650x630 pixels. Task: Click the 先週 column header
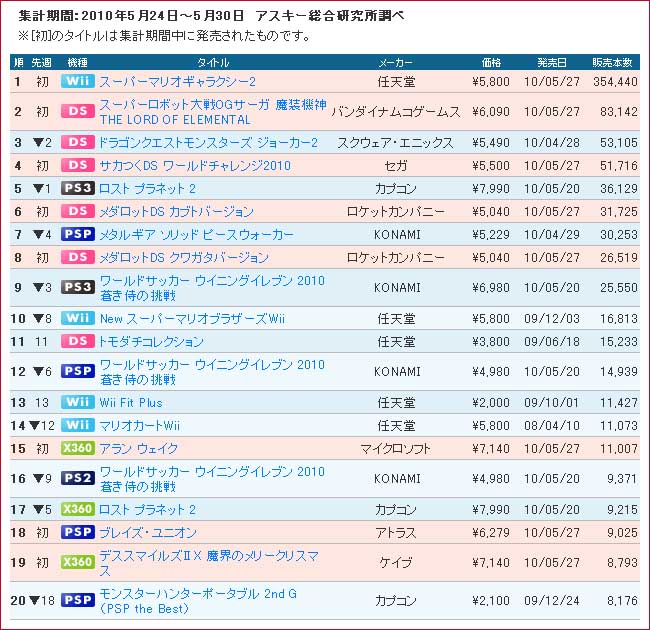pyautogui.click(x=41, y=63)
